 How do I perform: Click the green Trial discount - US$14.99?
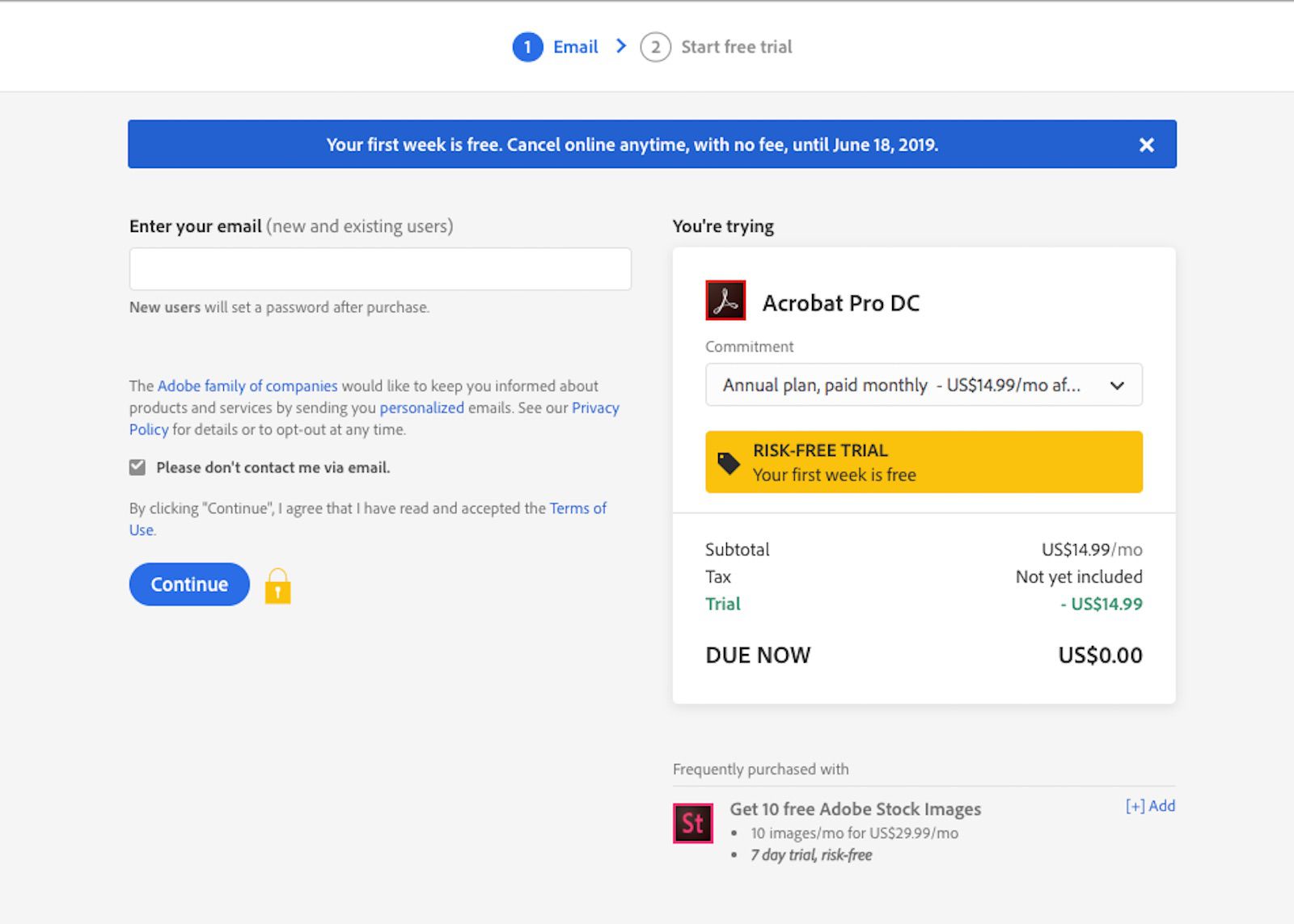1102,604
